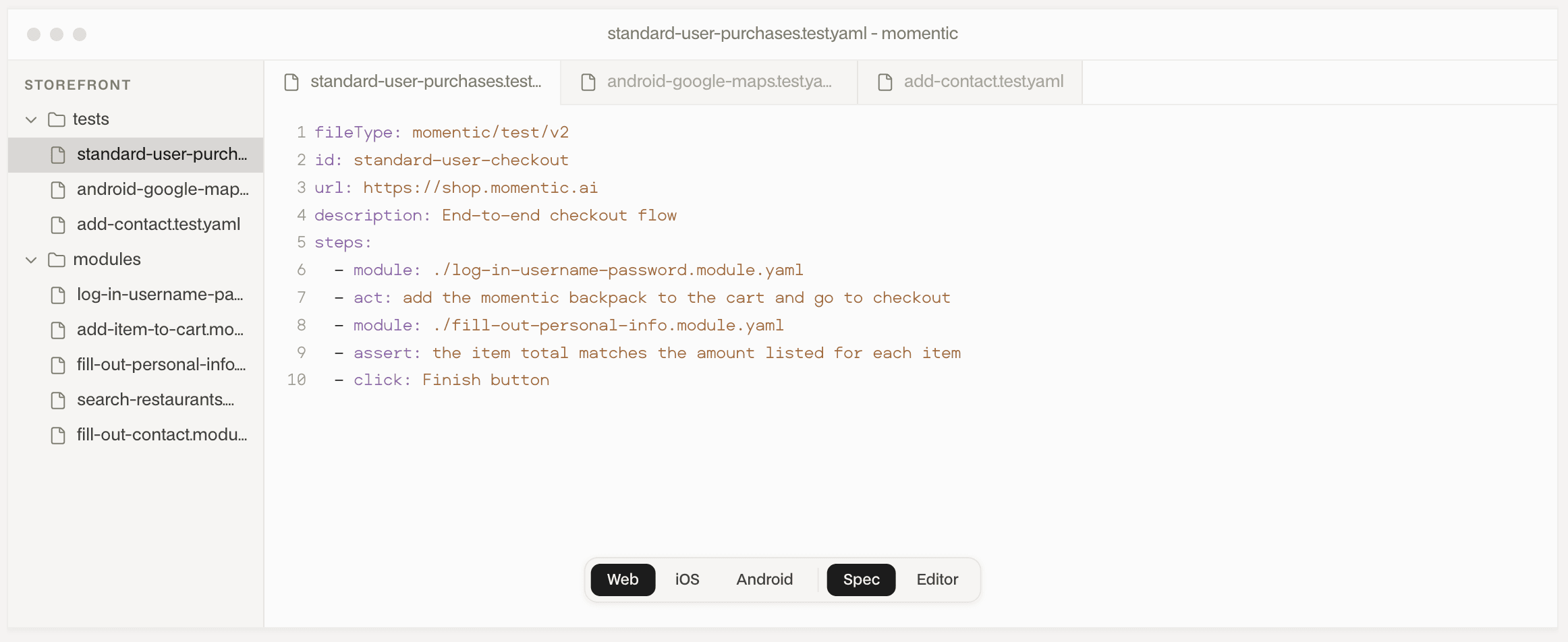This screenshot has width=1568, height=642.
Task: Open the android-google-maps.test.yaml tab
Action: pos(708,82)
